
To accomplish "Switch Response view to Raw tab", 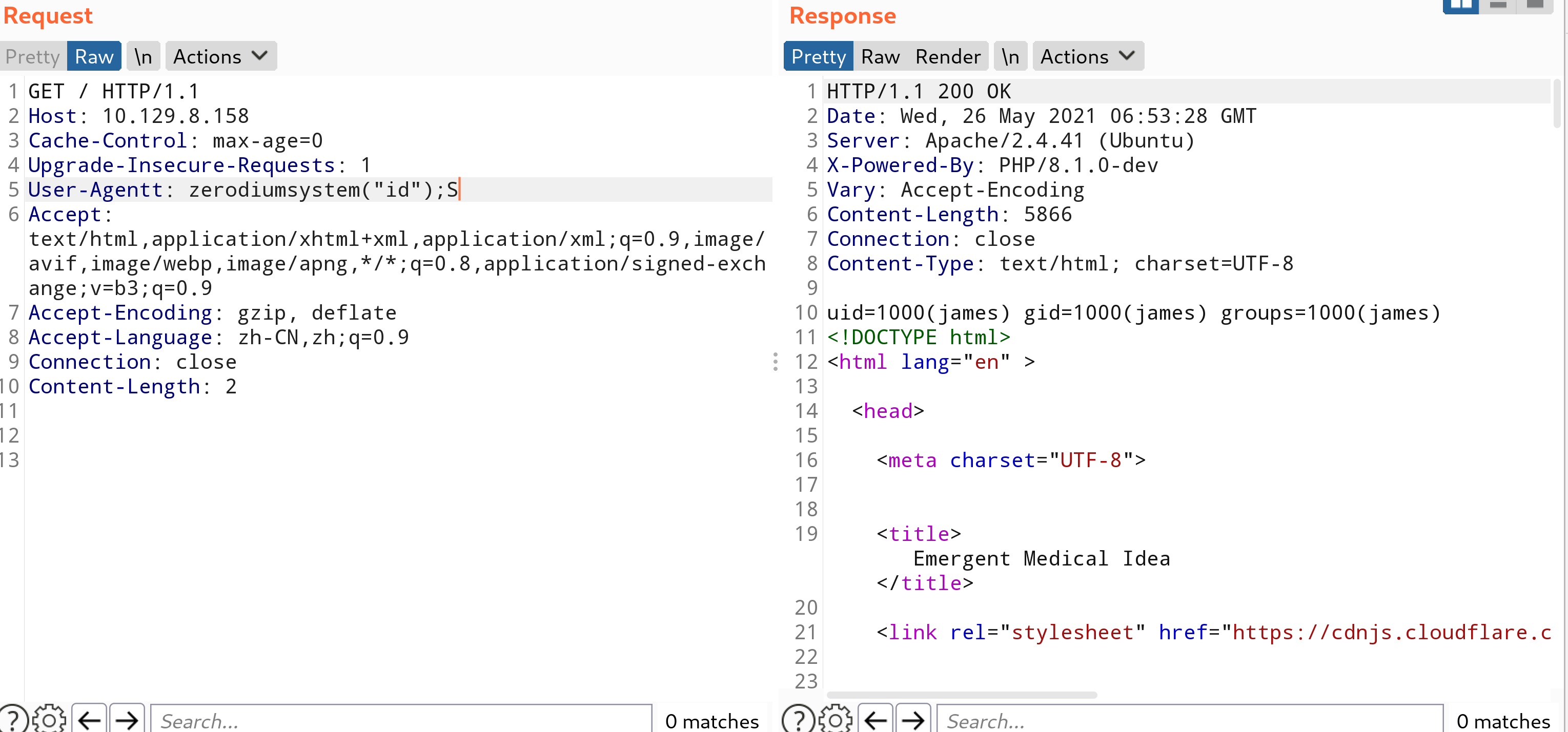I will coord(880,56).
